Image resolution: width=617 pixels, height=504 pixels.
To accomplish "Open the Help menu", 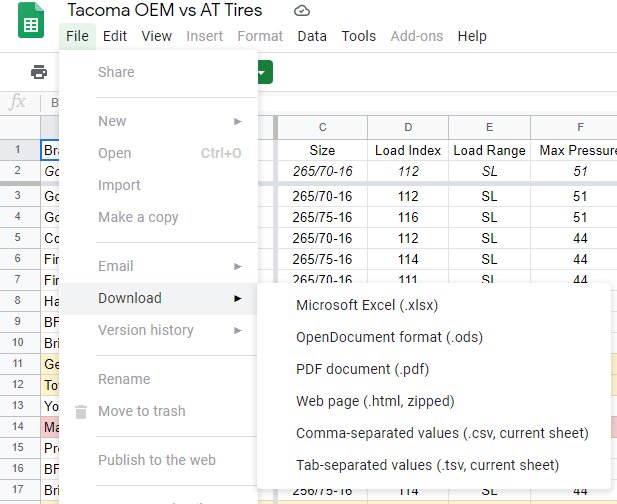I will (472, 36).
